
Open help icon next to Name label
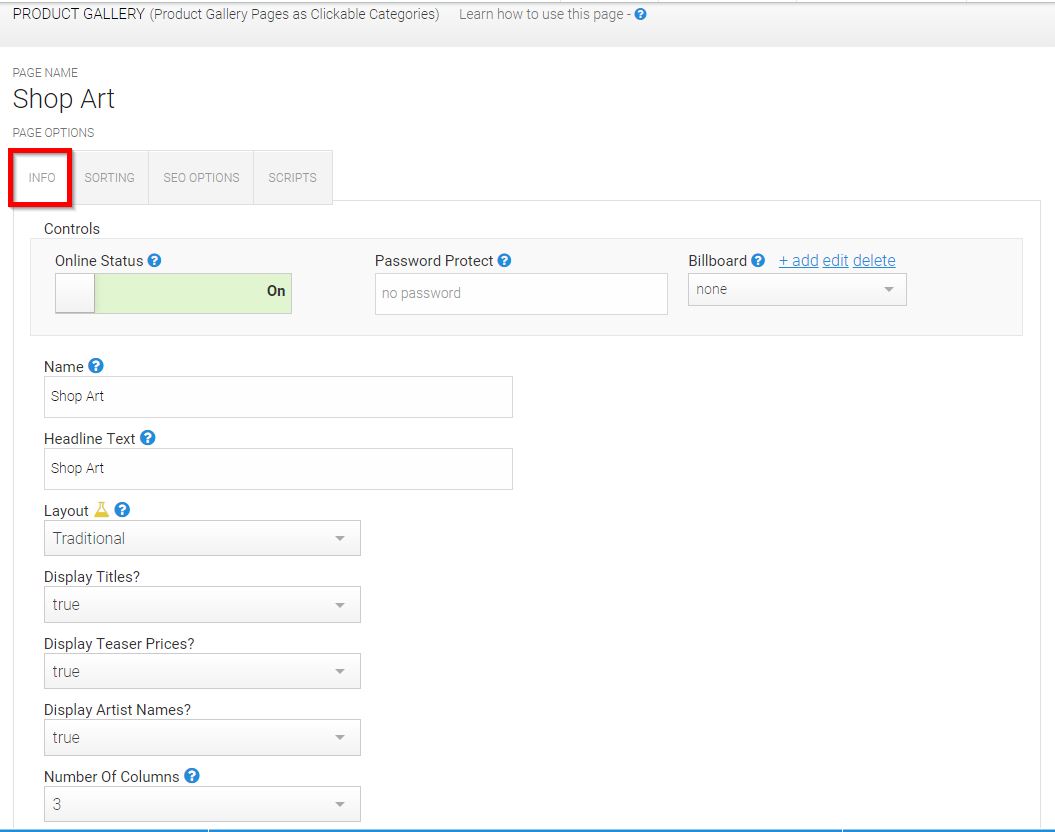(x=96, y=366)
